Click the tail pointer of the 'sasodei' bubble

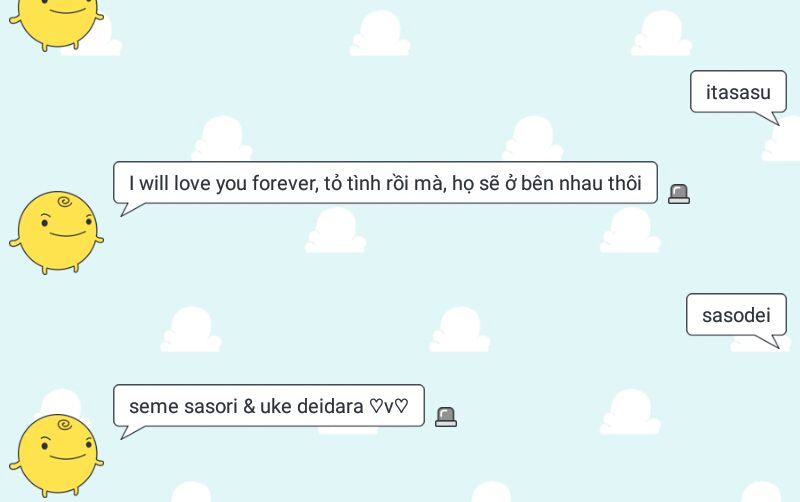click(x=767, y=341)
